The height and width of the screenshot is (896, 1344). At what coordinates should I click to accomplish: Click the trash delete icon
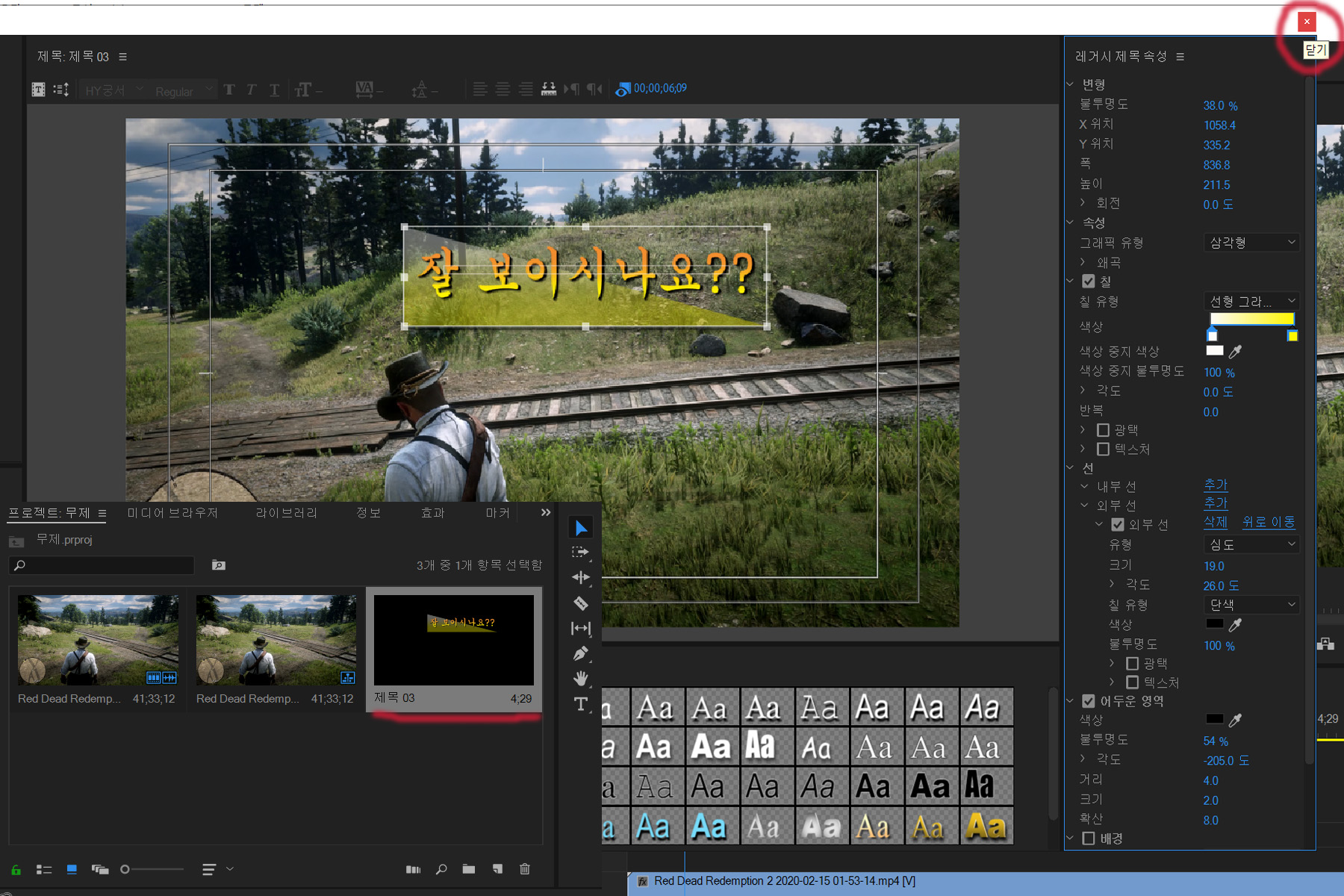click(x=525, y=869)
